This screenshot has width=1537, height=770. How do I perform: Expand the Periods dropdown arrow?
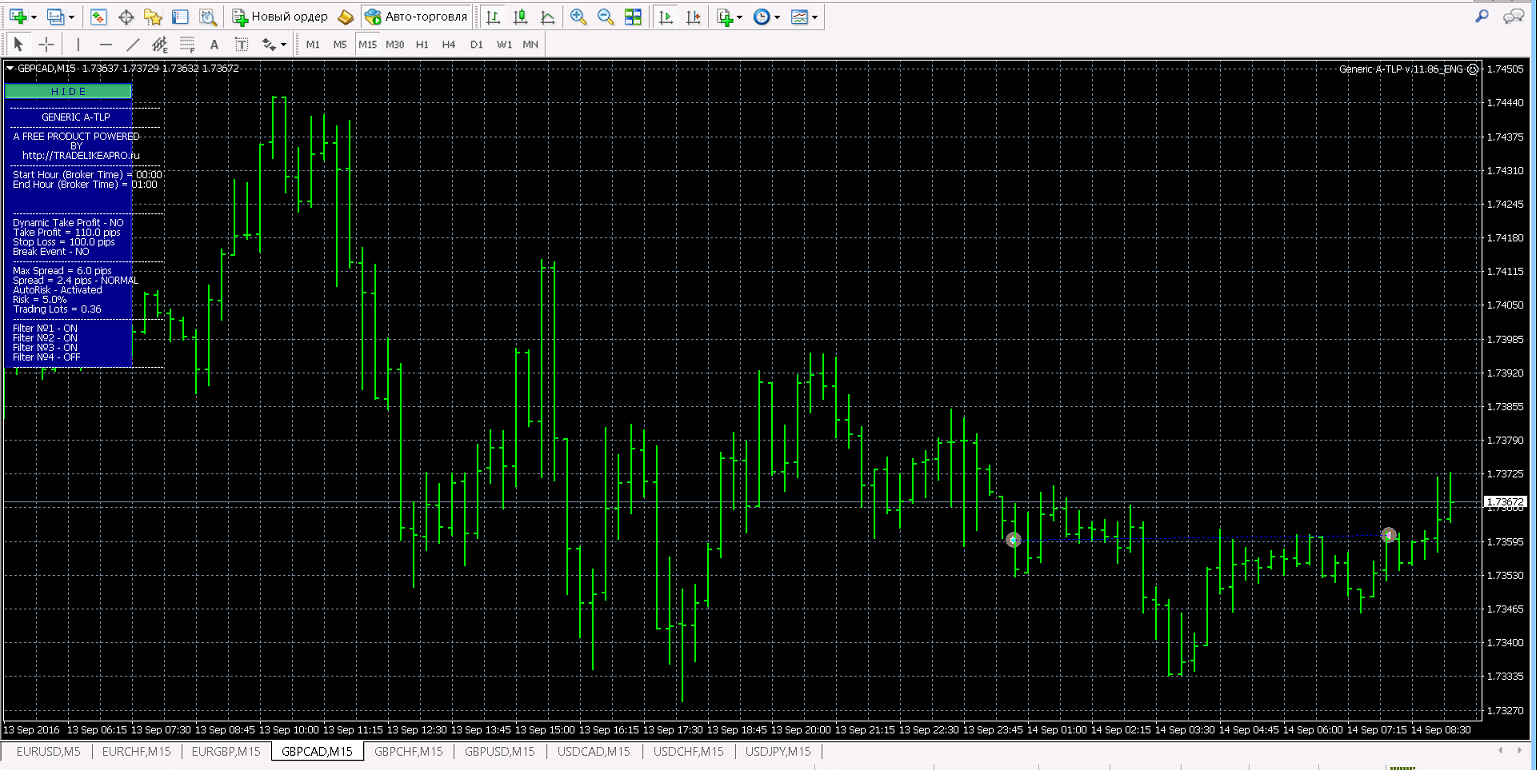[777, 17]
